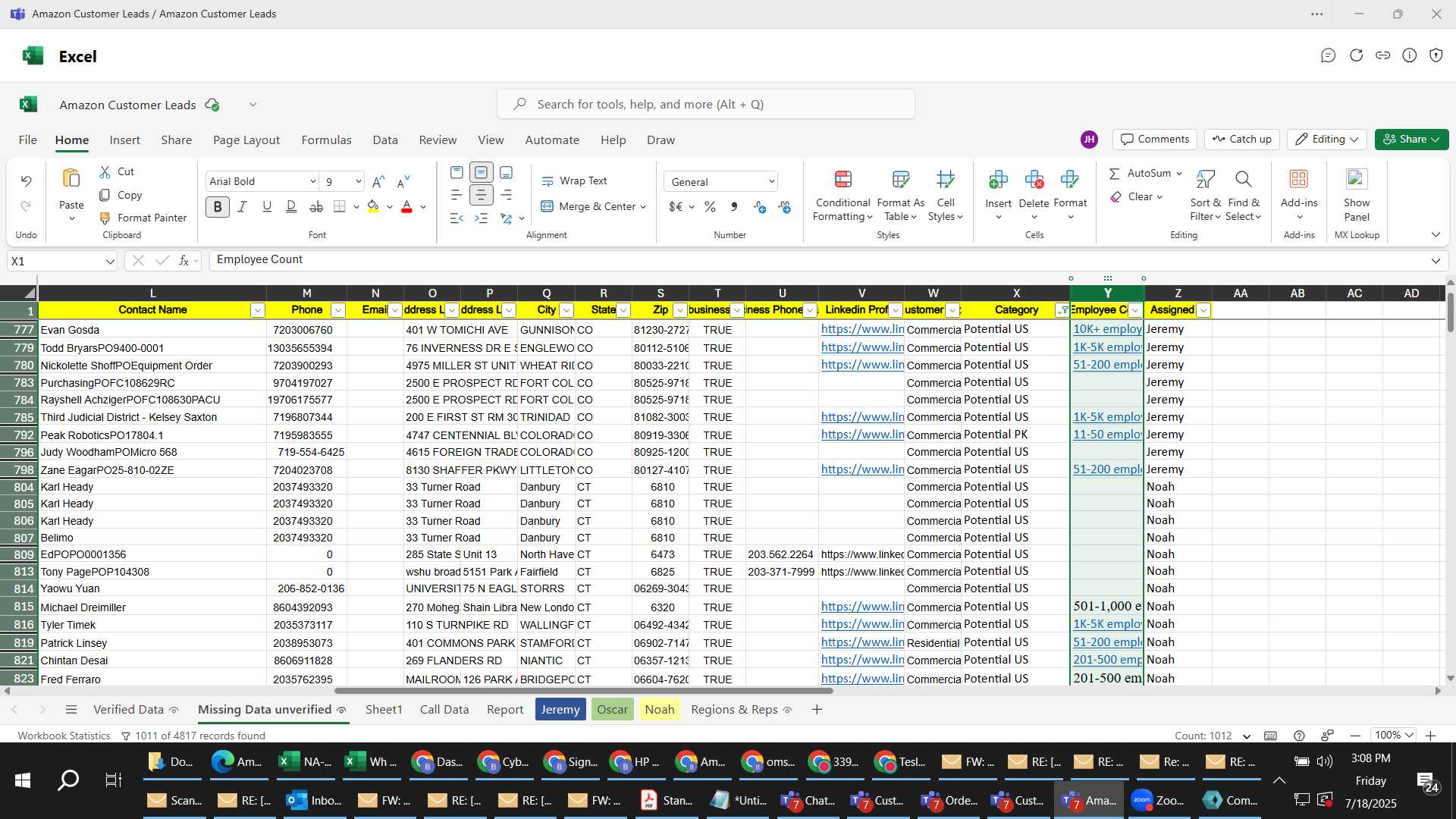Click the Format cells icon
This screenshot has height=819, width=1456.
click(x=1070, y=179)
